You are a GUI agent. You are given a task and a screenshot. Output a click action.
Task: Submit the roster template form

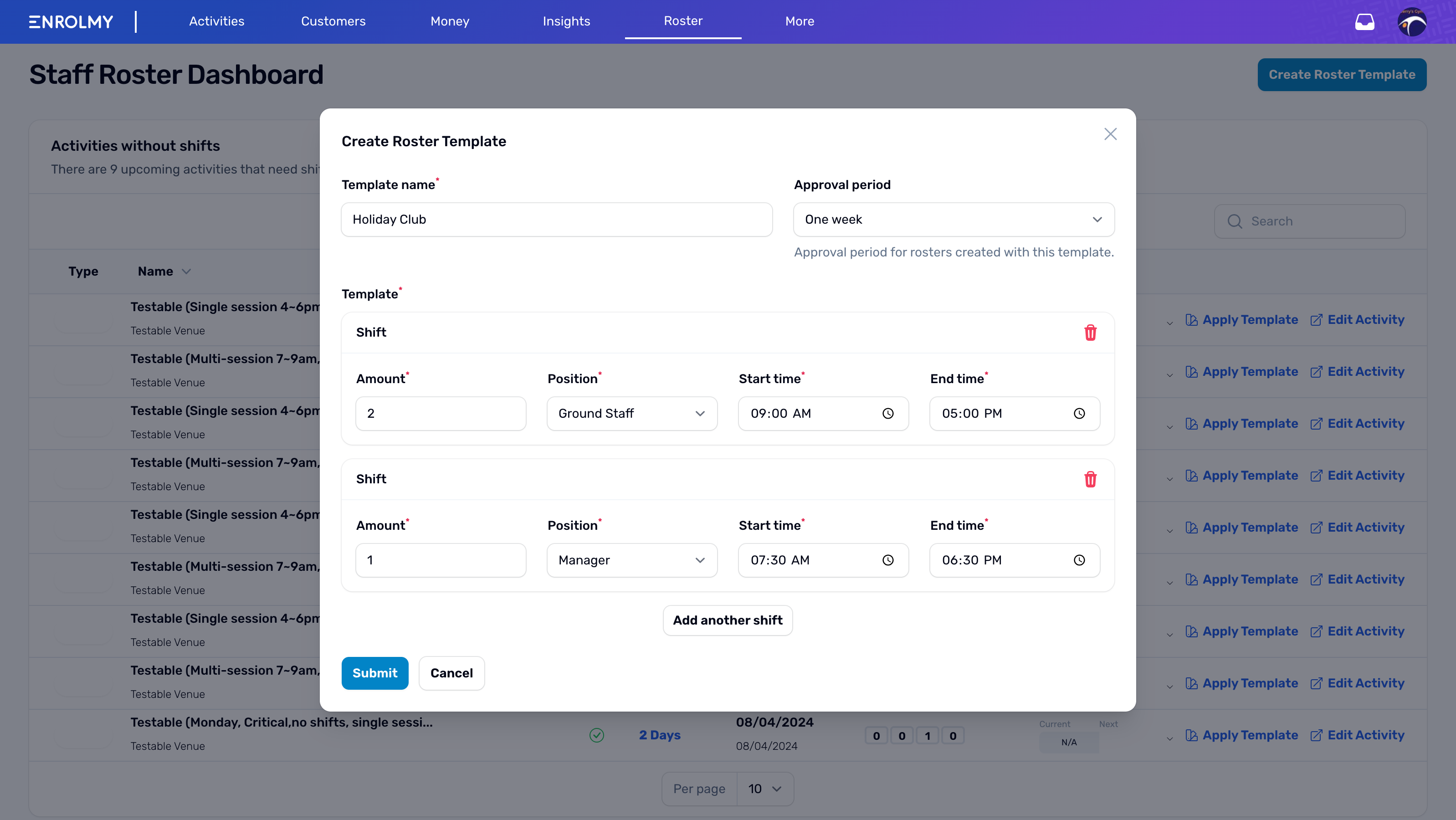click(375, 673)
